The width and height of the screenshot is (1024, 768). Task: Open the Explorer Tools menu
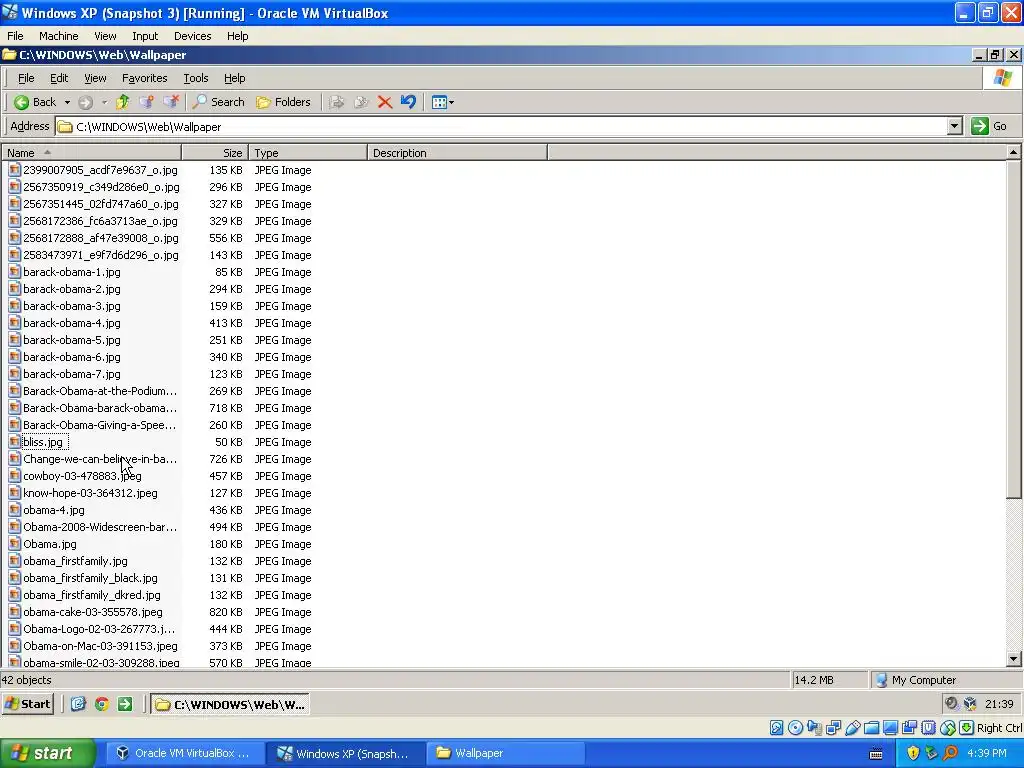click(195, 78)
